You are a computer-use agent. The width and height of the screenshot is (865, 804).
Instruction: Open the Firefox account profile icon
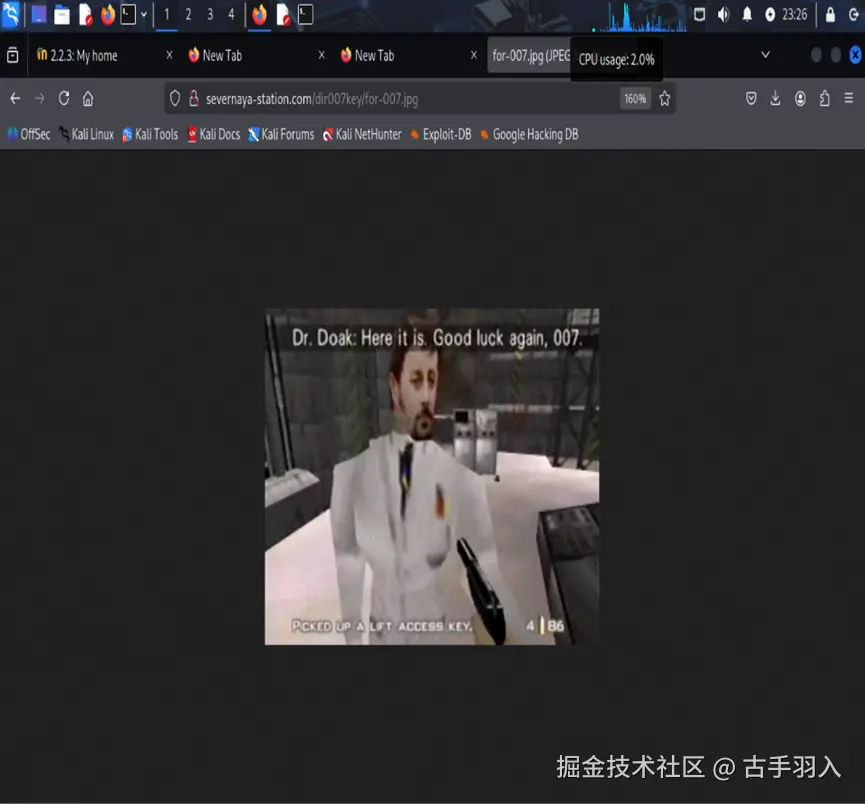coord(800,97)
